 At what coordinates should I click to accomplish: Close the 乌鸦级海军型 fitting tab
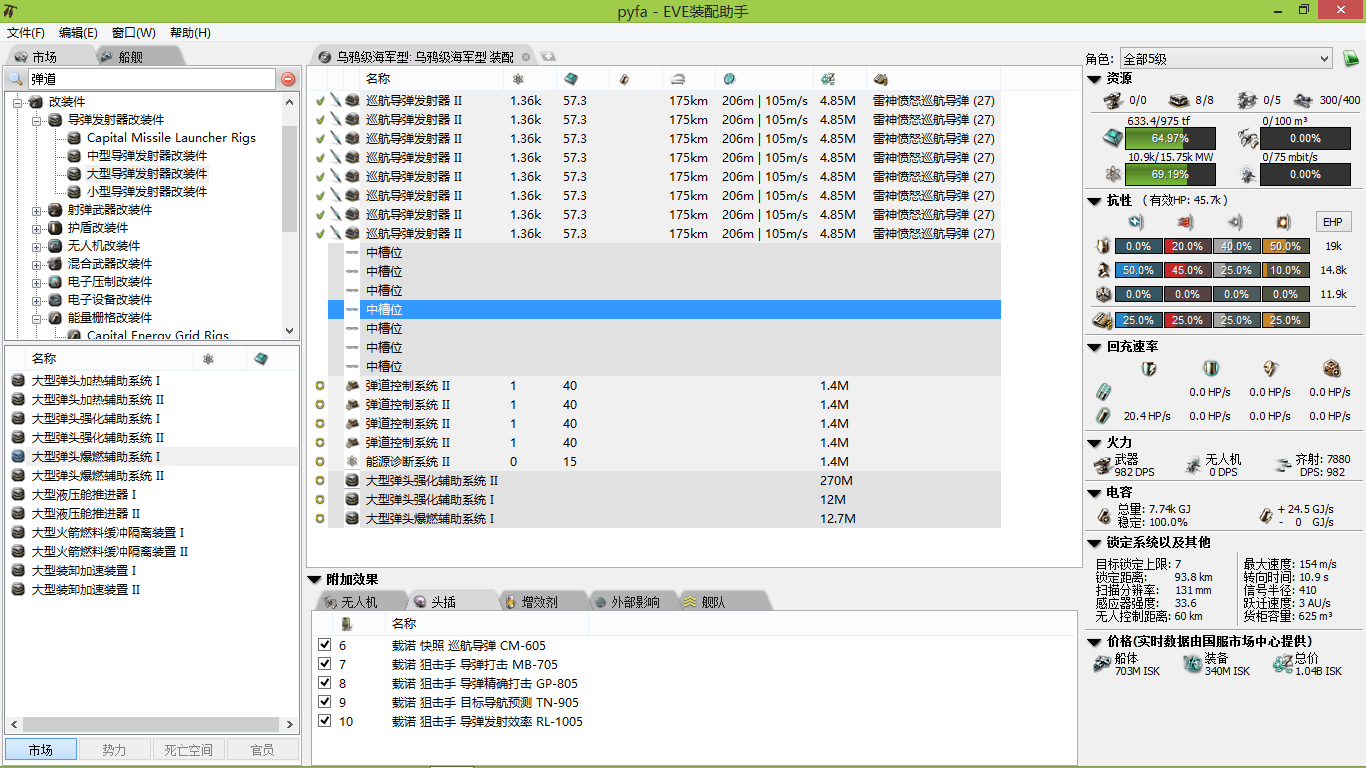pos(526,57)
